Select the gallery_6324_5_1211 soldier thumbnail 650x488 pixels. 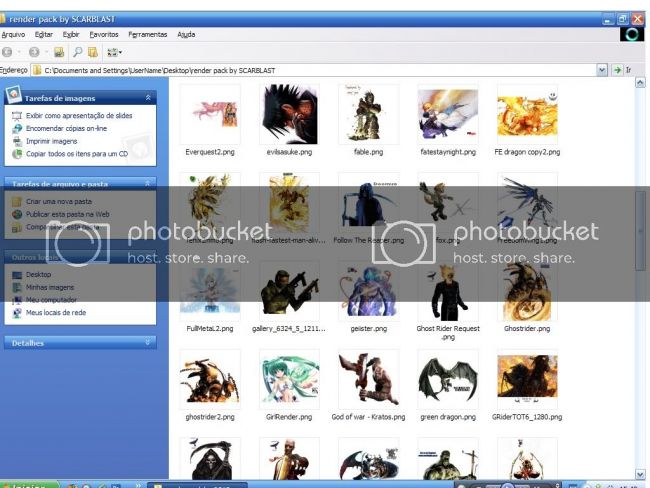click(289, 291)
